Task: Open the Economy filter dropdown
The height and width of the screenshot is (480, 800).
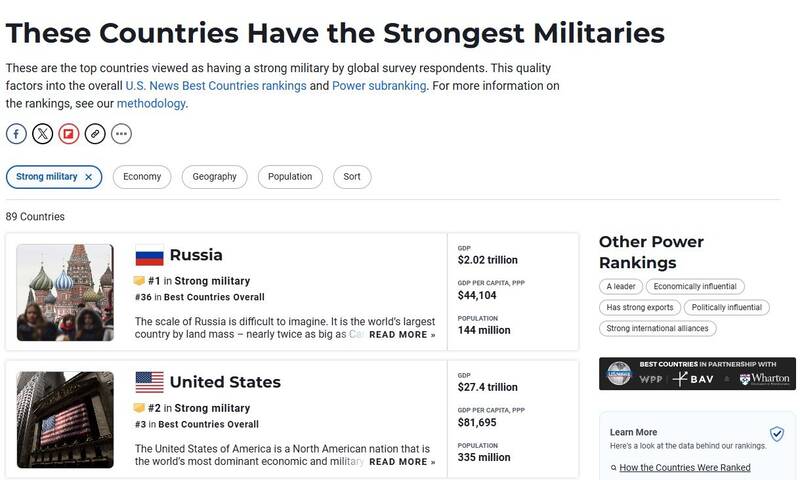Action: point(142,177)
